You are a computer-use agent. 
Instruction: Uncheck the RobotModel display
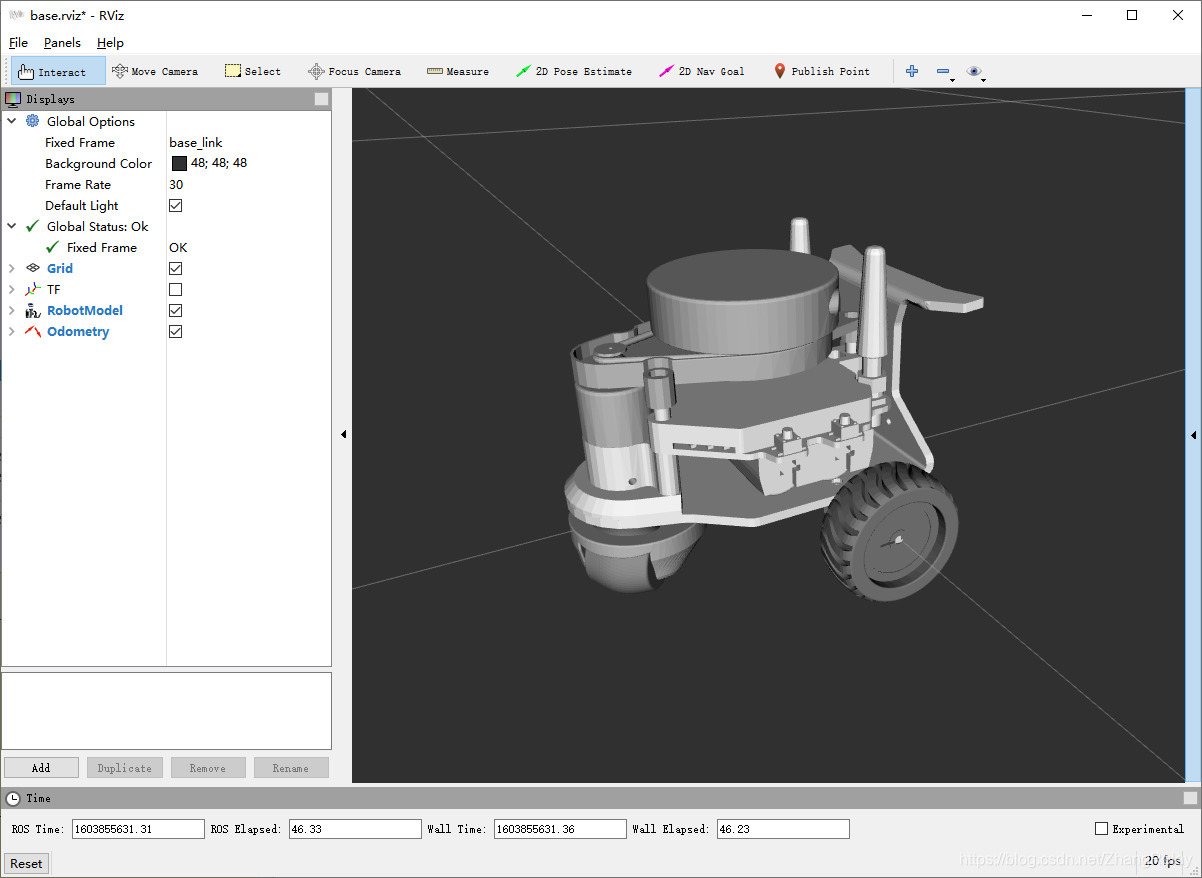click(x=176, y=311)
